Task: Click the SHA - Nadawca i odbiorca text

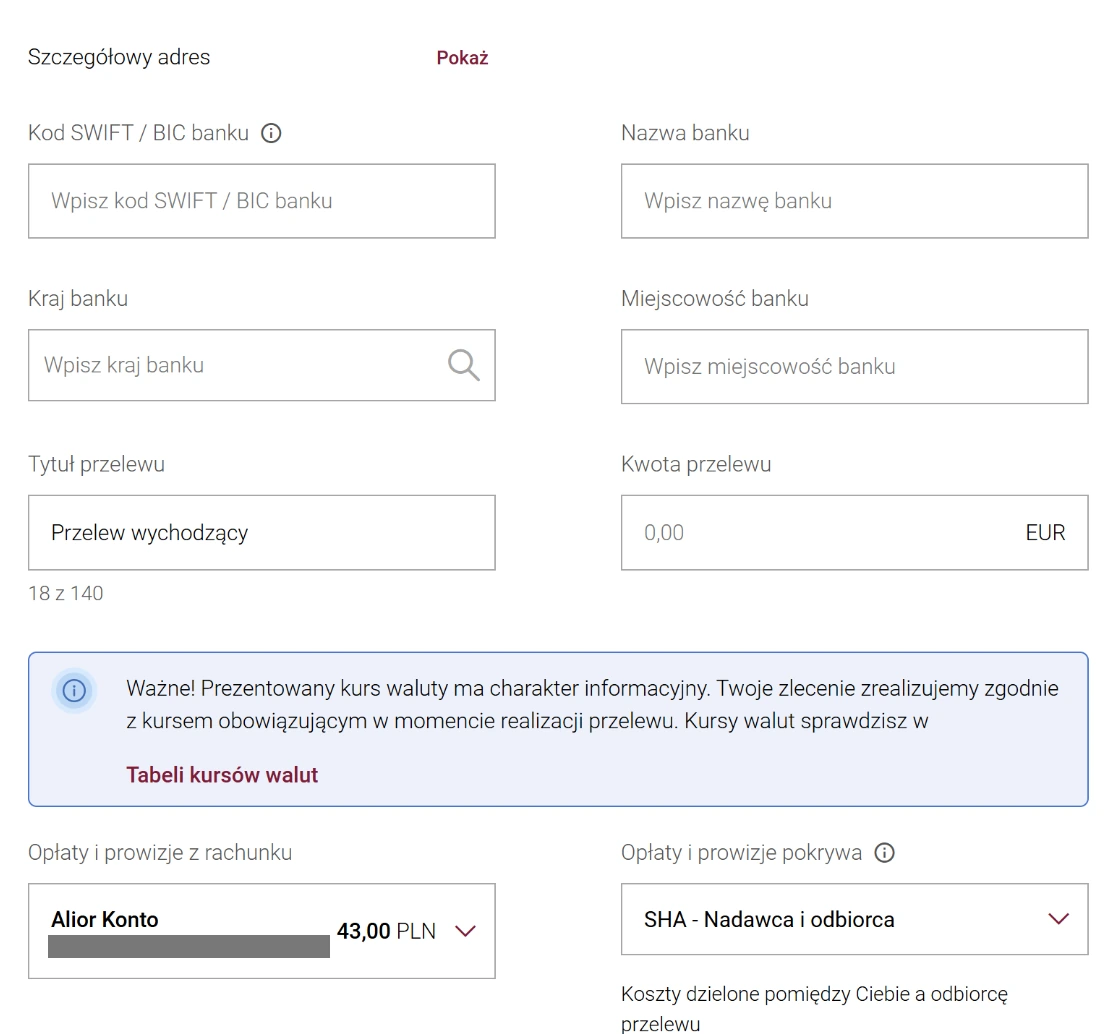Action: [769, 920]
